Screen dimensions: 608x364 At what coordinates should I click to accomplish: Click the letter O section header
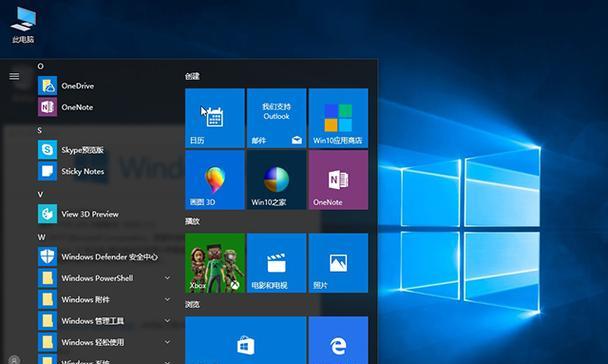point(40,66)
